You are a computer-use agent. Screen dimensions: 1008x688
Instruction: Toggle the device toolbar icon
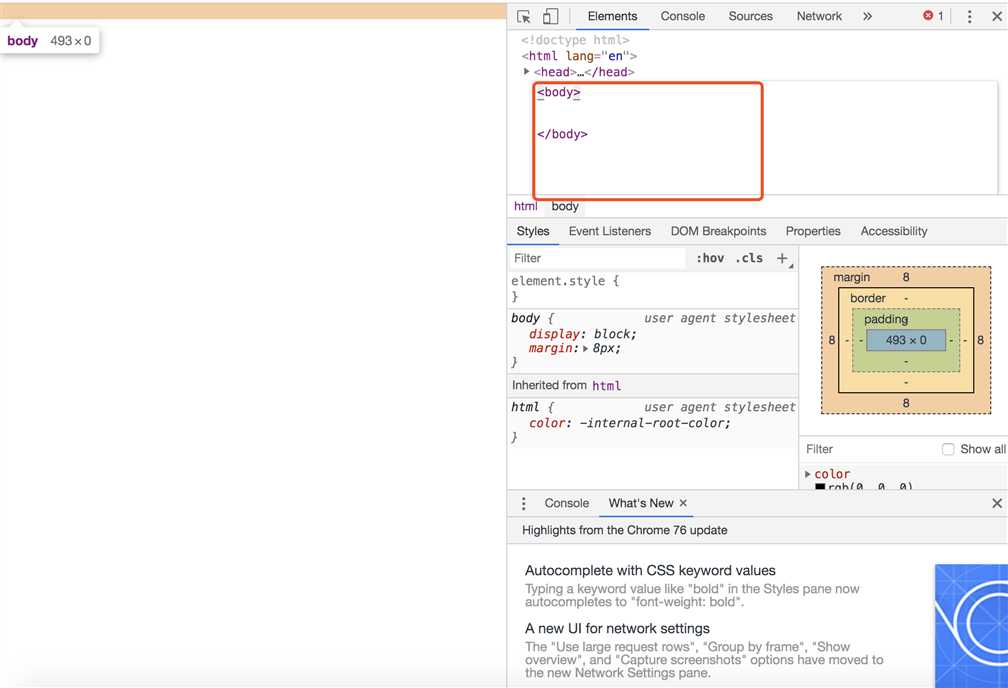550,16
